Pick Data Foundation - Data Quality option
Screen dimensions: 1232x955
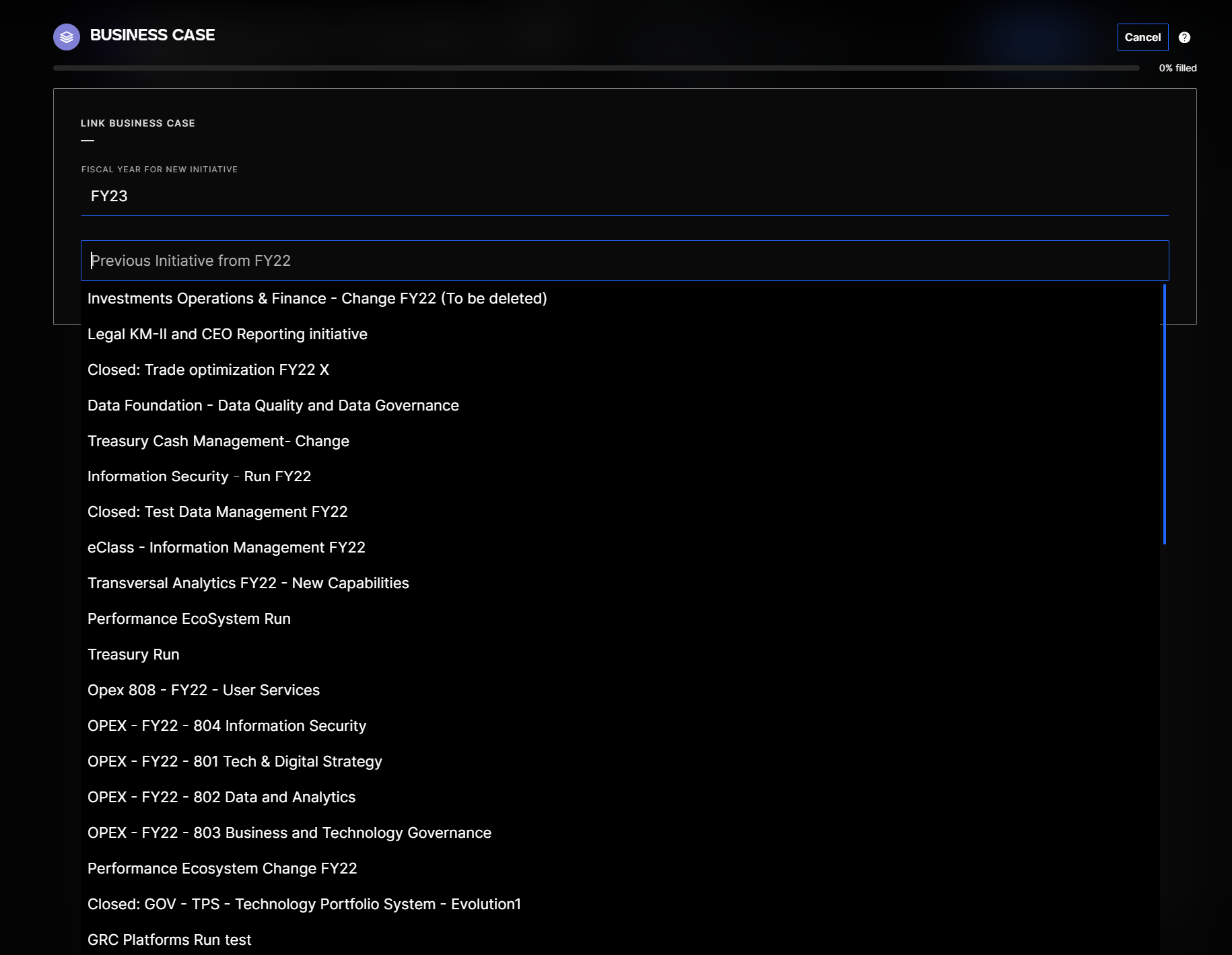point(273,406)
